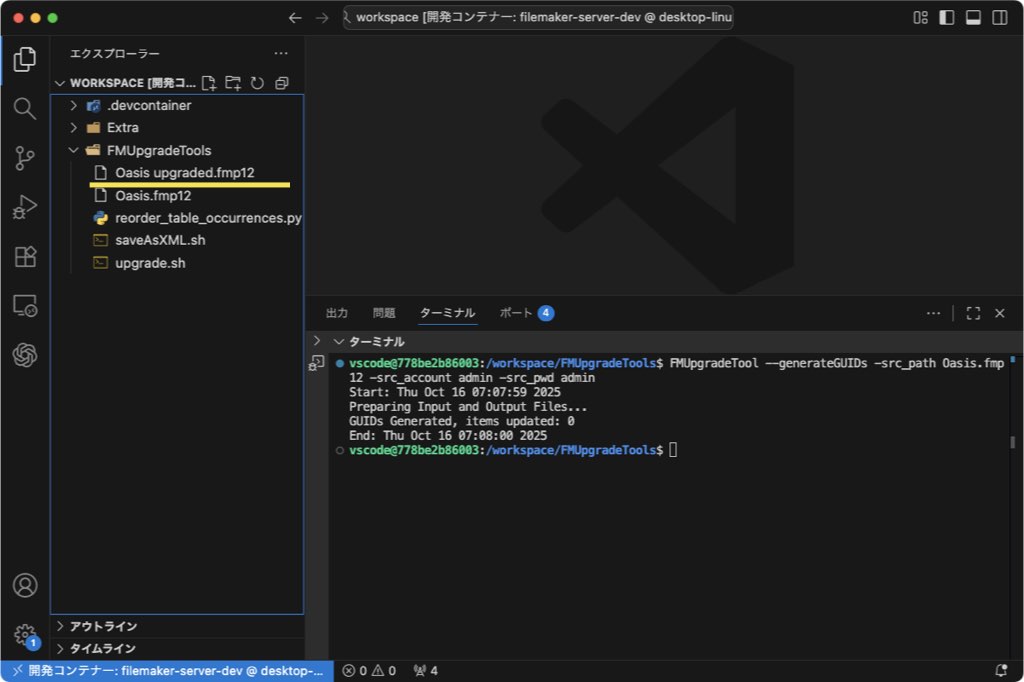The width and height of the screenshot is (1024, 682).
Task: Collapse all folders in Explorer
Action: [x=282, y=83]
